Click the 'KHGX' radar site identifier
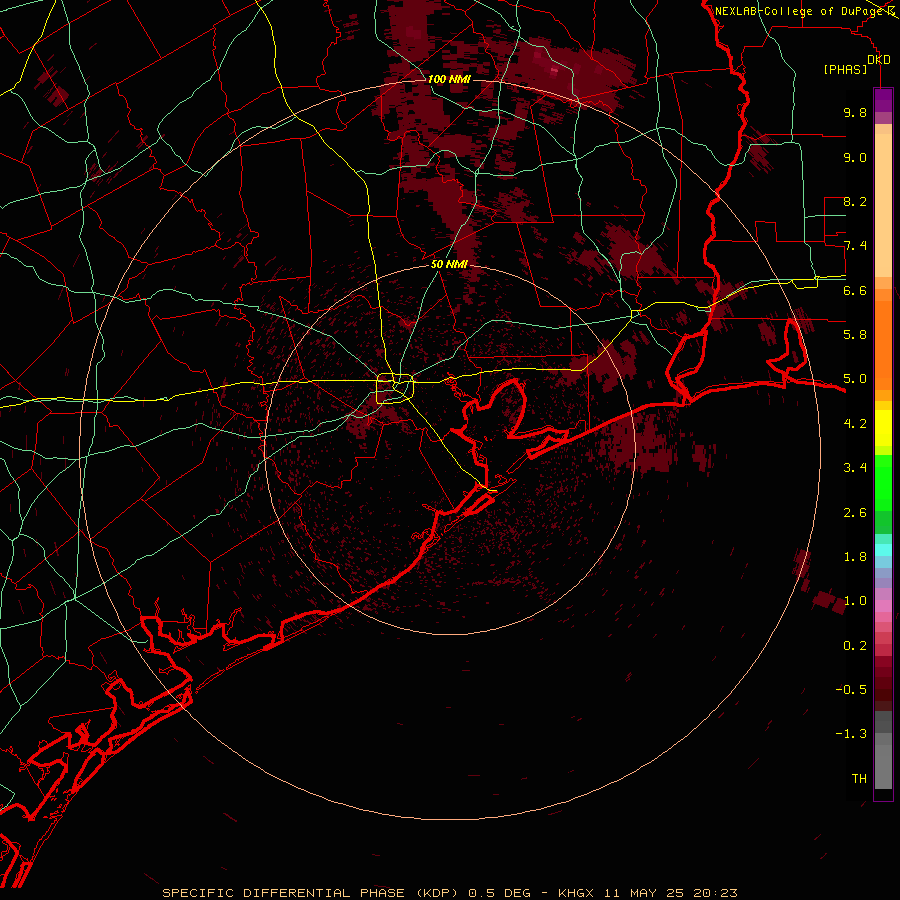This screenshot has height=900, width=900. tap(577, 893)
